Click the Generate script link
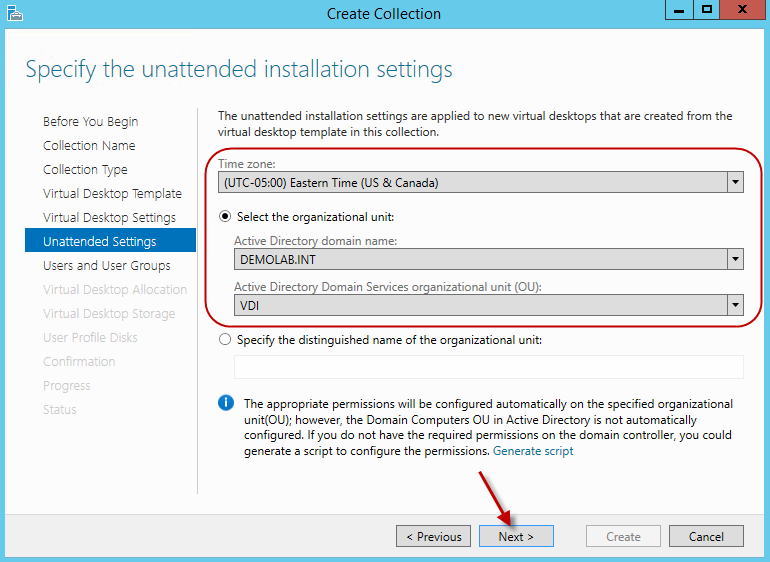 pos(533,451)
